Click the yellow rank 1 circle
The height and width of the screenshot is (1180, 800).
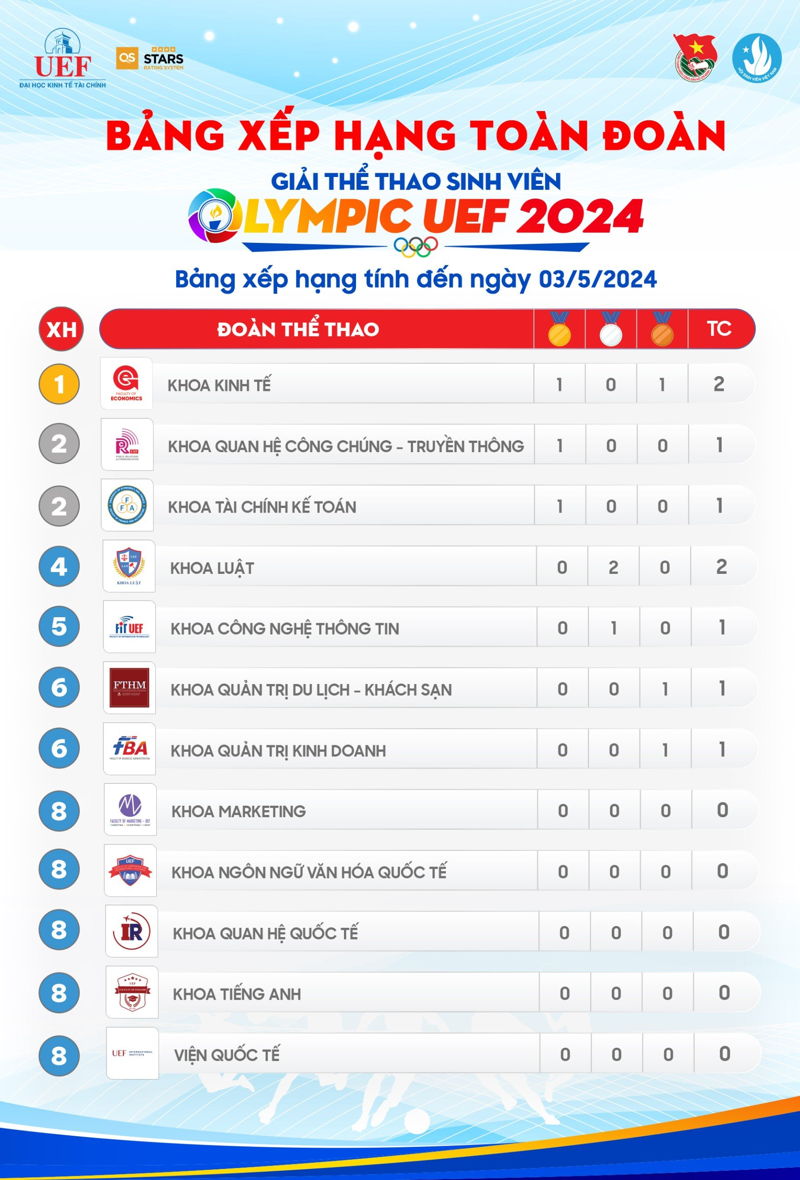[x=59, y=385]
